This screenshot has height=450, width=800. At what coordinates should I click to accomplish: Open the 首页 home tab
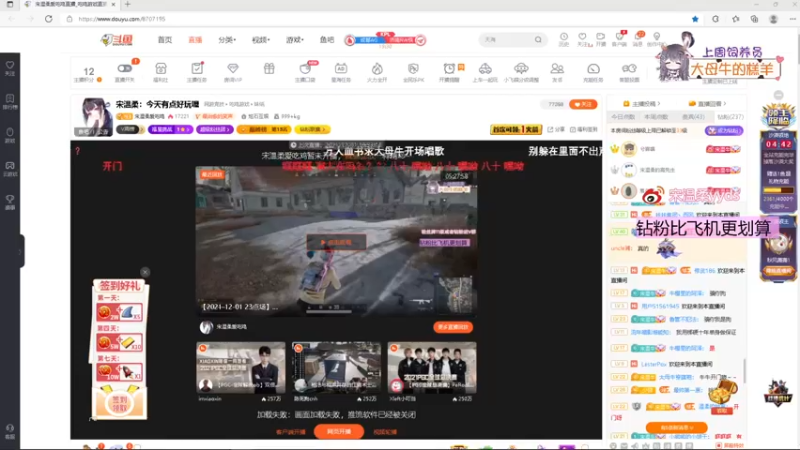(x=165, y=40)
